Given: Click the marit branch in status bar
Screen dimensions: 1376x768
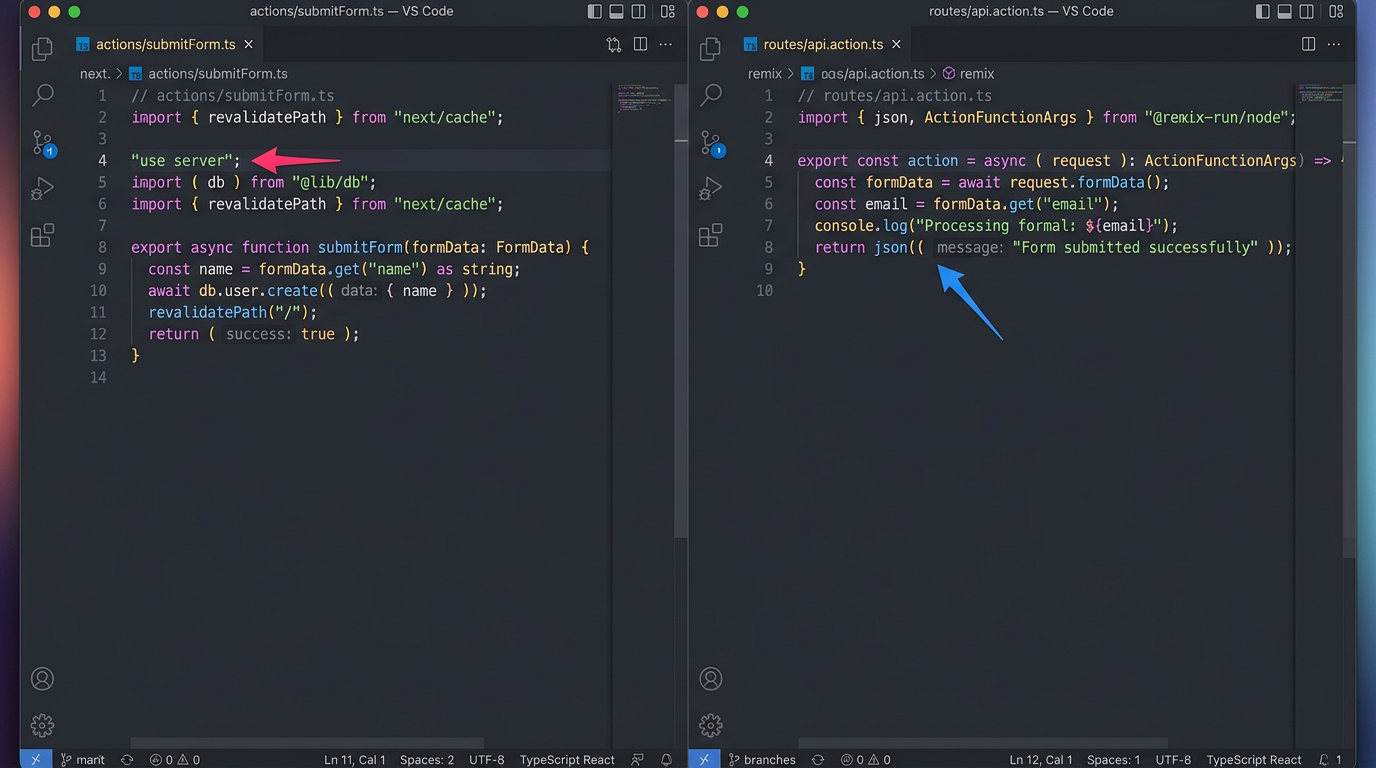Looking at the screenshot, I should 82,760.
